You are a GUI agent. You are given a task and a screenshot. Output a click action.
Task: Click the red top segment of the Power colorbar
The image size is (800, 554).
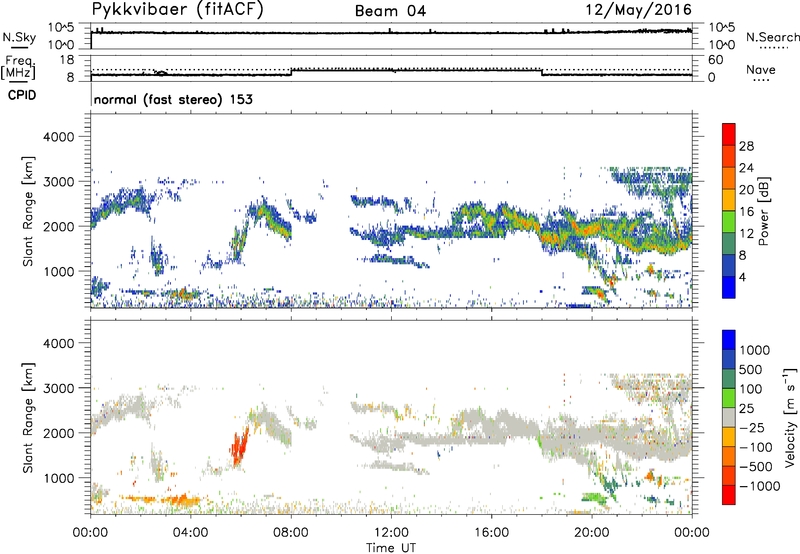(729, 134)
